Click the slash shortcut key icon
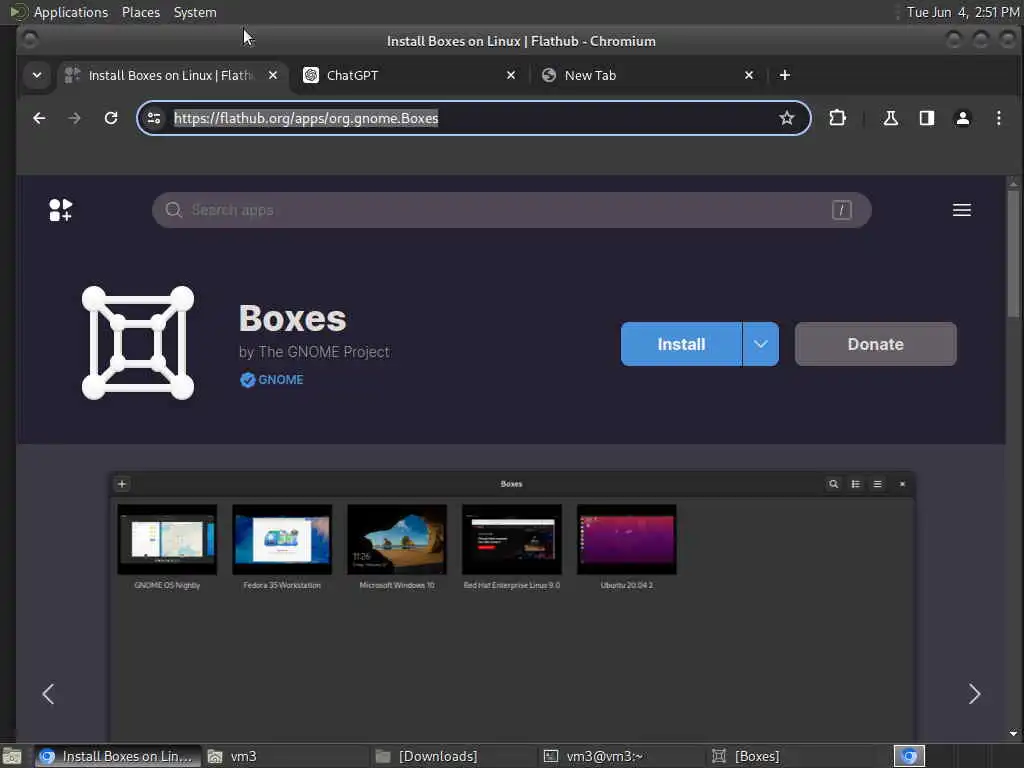 pos(841,210)
